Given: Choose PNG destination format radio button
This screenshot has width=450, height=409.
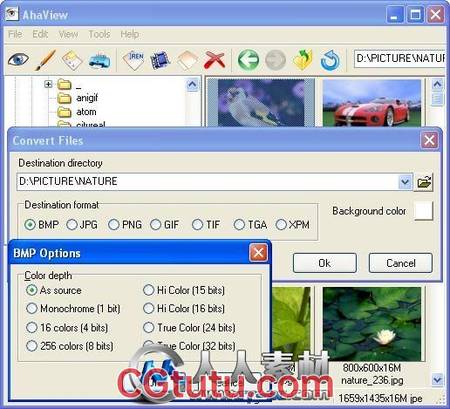Looking at the screenshot, I should 125,225.
